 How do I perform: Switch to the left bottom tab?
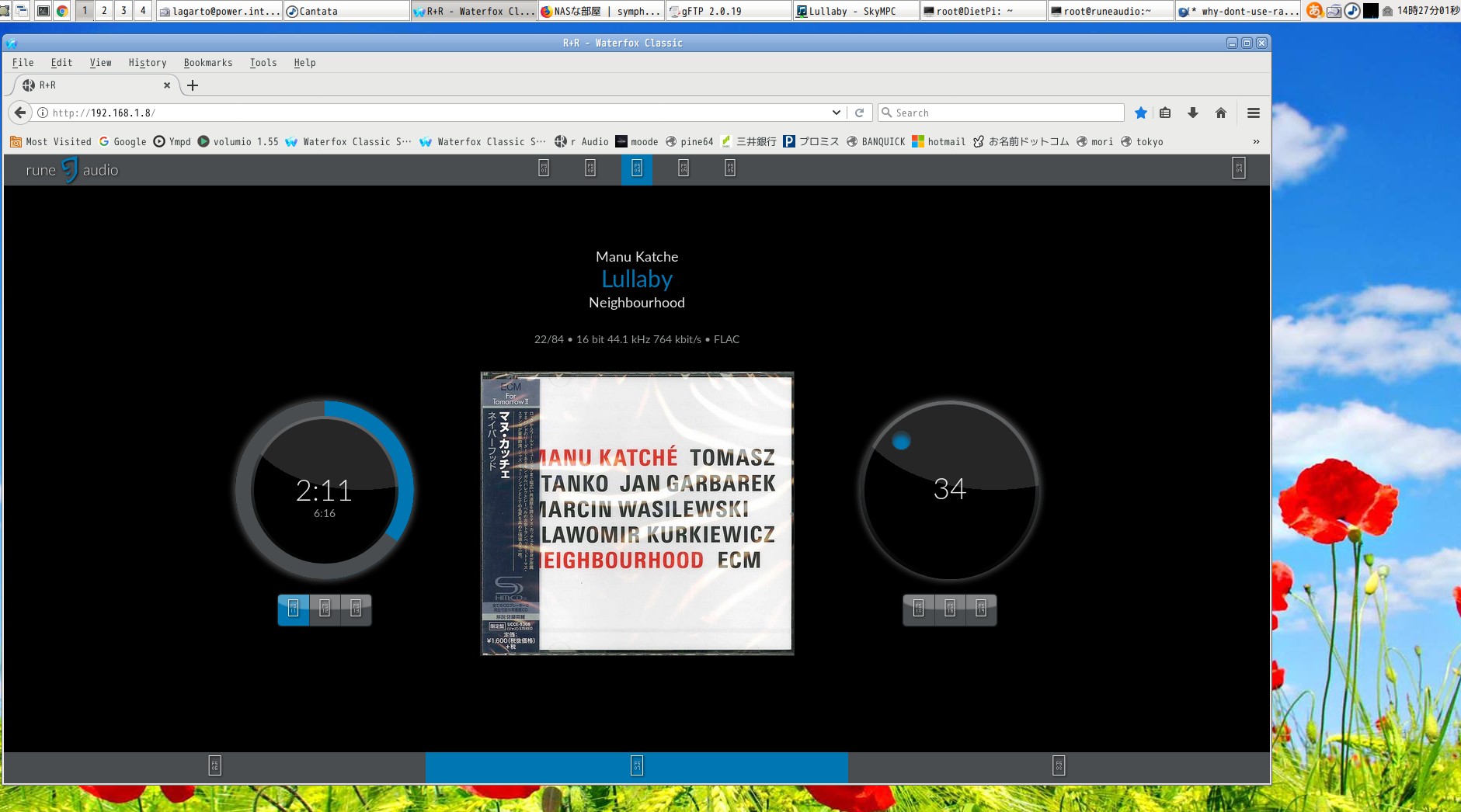pos(214,766)
